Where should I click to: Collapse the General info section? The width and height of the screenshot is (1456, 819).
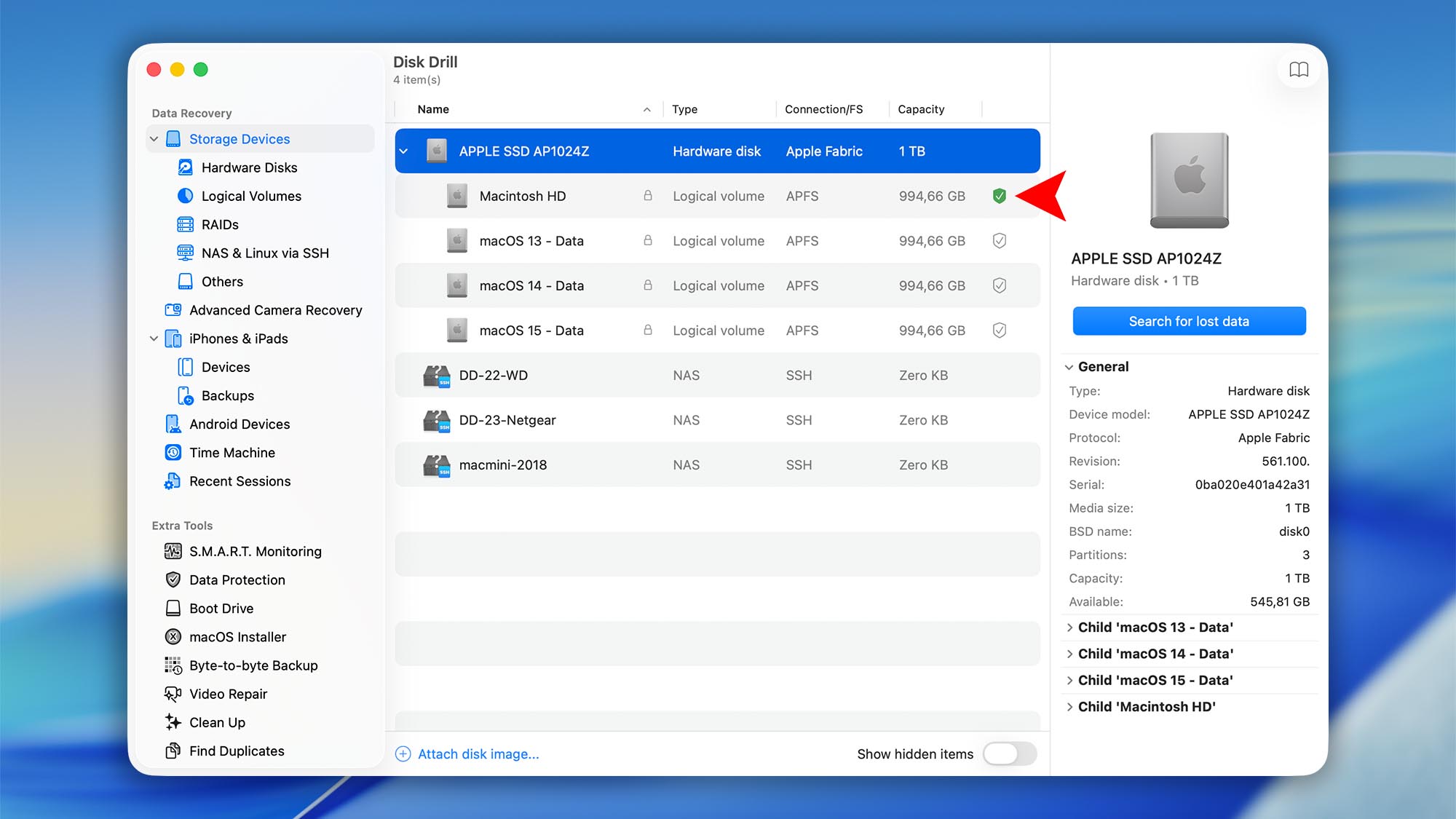pyautogui.click(x=1069, y=367)
